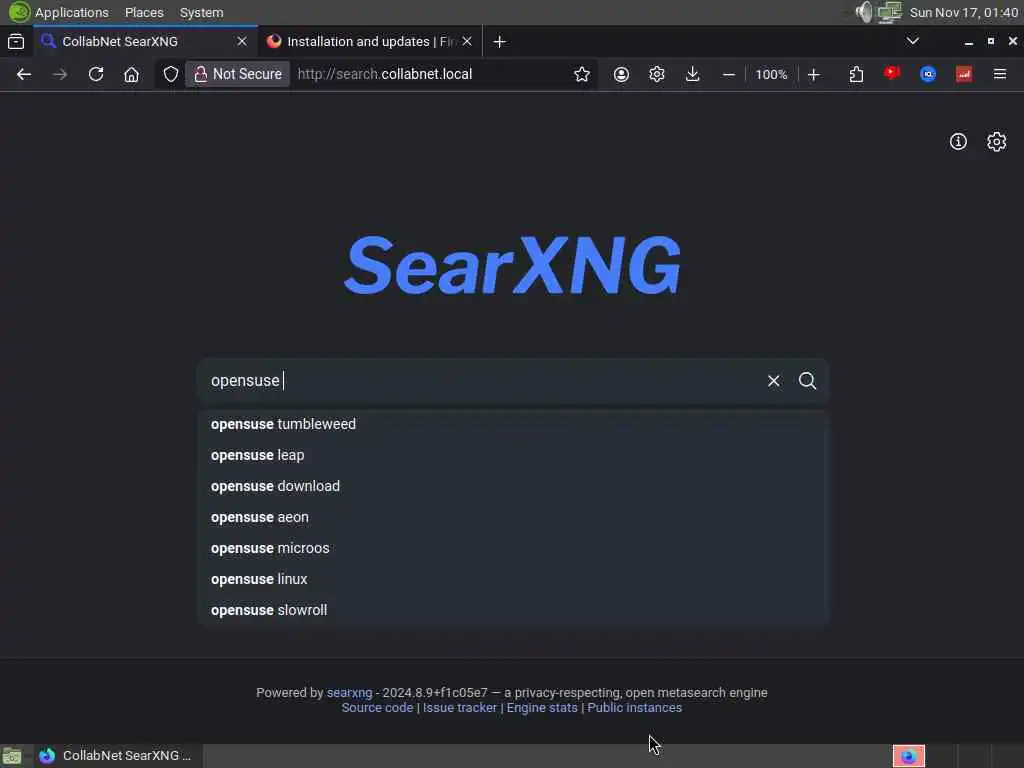Select suggestion opensuse linux
The width and height of the screenshot is (1024, 768).
coord(513,579)
